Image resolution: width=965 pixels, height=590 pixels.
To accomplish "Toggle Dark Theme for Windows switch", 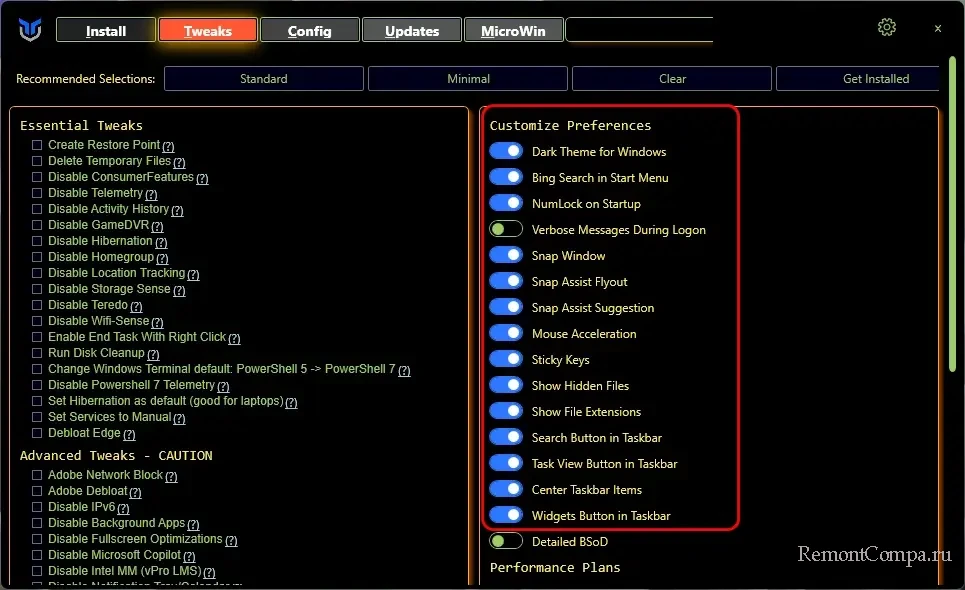I will coord(506,151).
